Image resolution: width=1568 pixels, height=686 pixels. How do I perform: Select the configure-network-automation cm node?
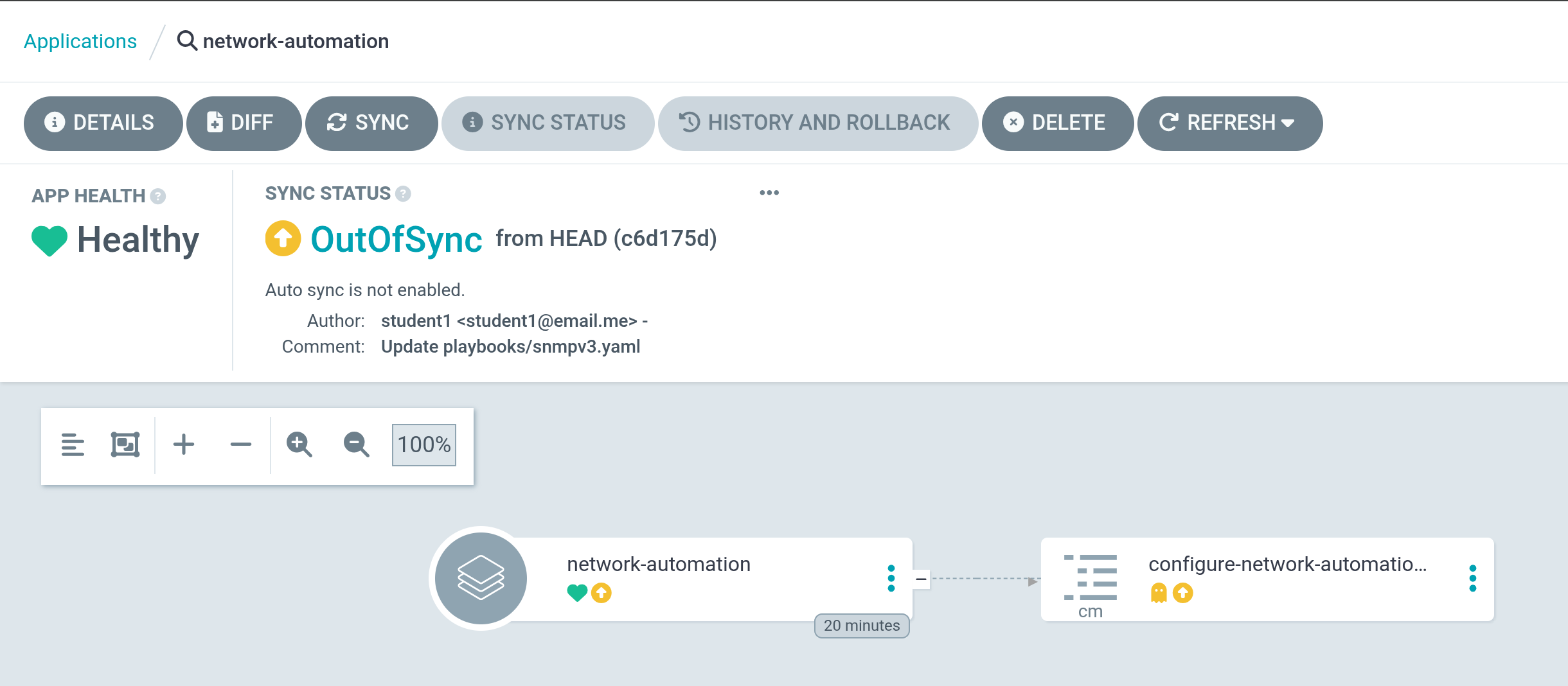[x=1267, y=579]
